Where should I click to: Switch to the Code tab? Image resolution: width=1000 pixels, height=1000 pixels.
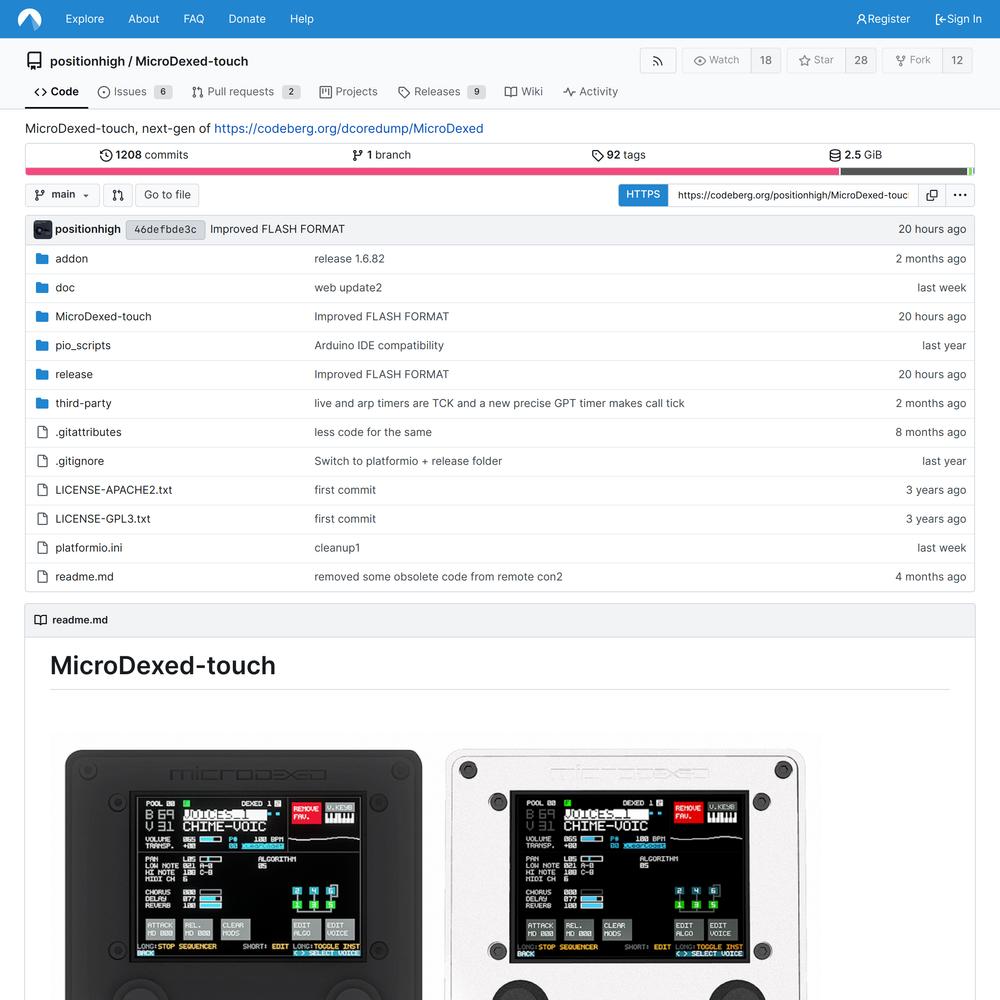[x=56, y=92]
